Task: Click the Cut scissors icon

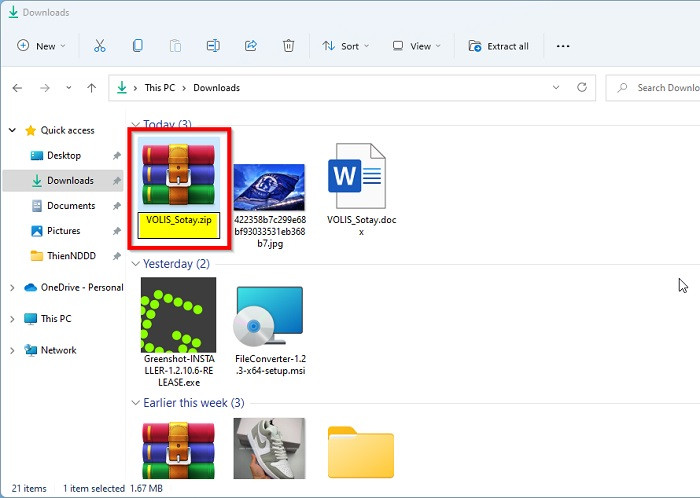Action: coord(100,46)
